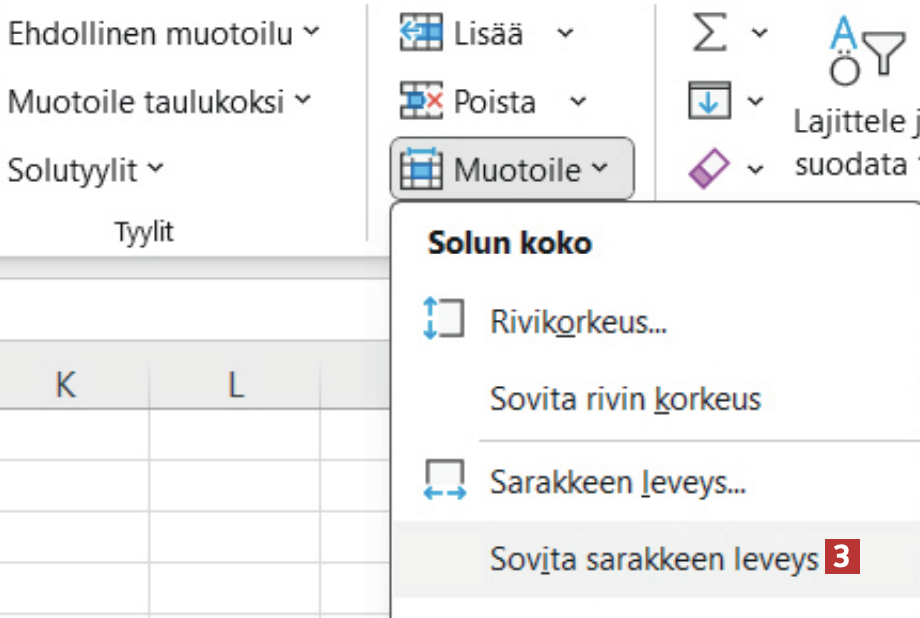Expand the arrow next to Lisää
Image resolution: width=920 pixels, height=618 pixels.
pos(566,34)
